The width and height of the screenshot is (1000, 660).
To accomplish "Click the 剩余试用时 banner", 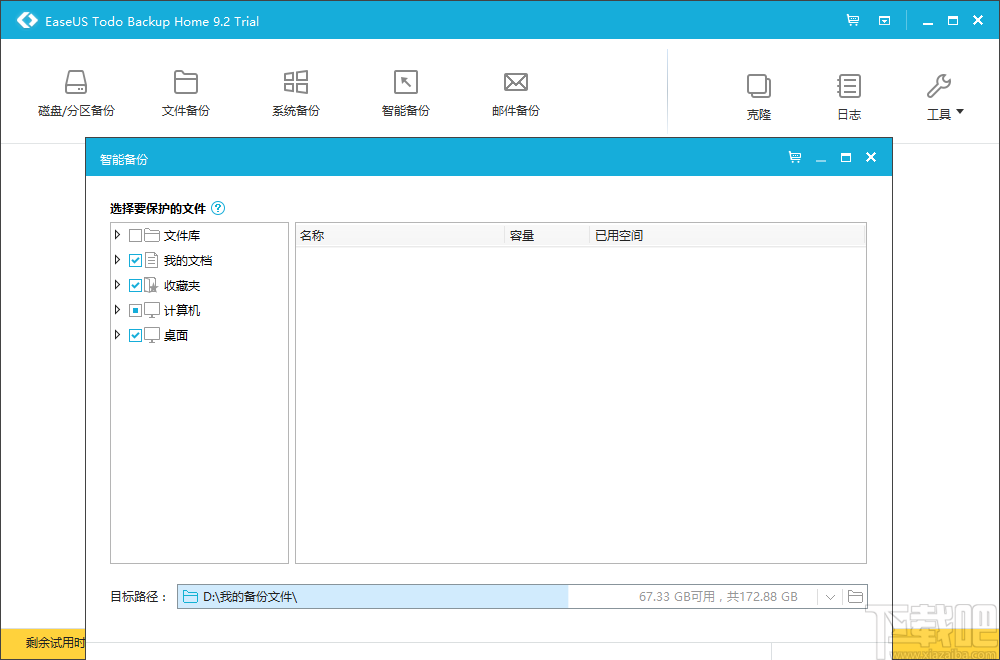I will pos(42,645).
